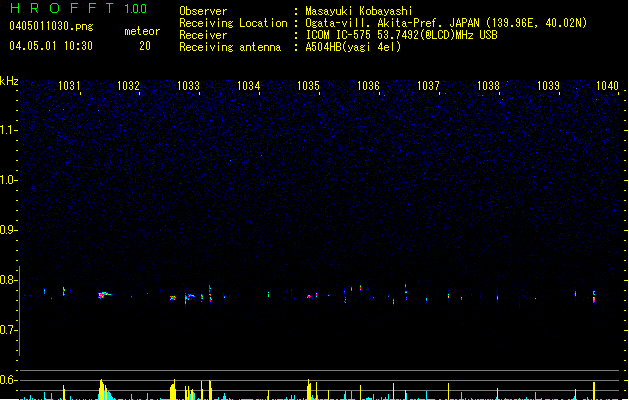629x400 pixels.
Task: Click the 1040 time axis marker
Action: click(607, 85)
